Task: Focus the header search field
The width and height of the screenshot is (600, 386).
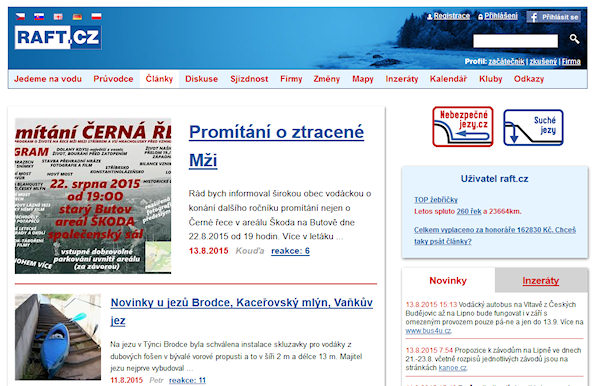Action: click(x=515, y=41)
